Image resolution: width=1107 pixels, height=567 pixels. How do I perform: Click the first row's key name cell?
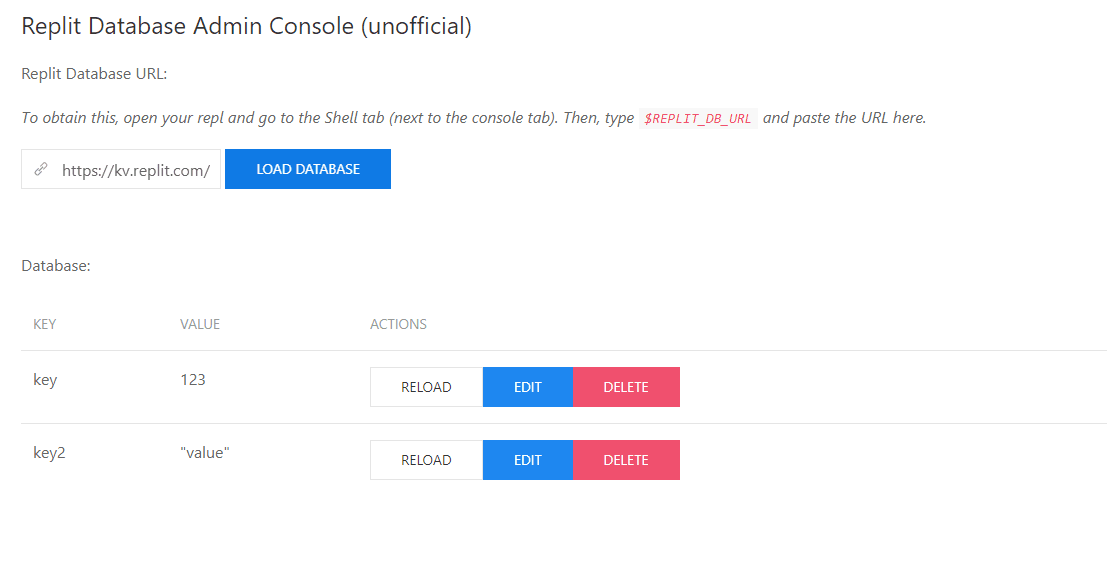[45, 380]
